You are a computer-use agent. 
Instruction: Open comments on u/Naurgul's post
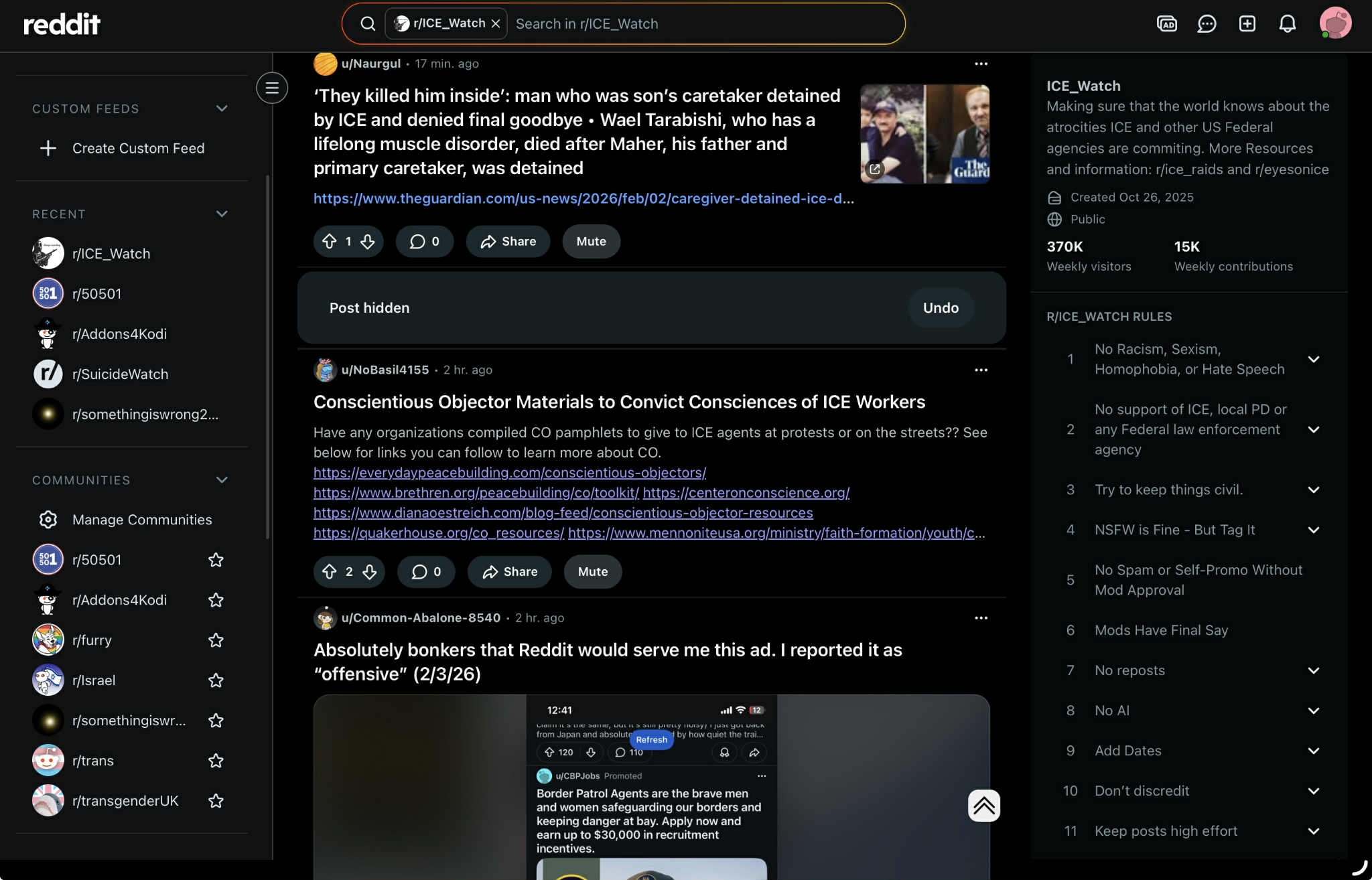(x=424, y=242)
